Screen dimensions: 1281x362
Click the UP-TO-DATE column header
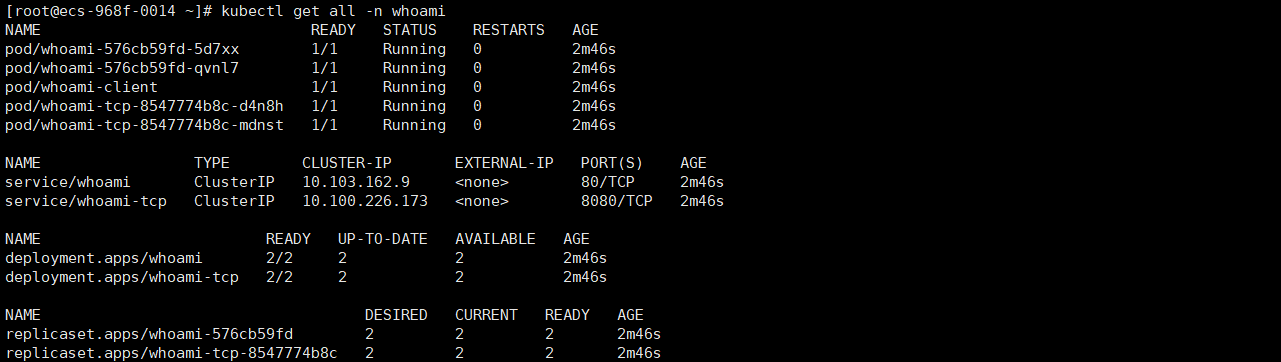coord(383,239)
